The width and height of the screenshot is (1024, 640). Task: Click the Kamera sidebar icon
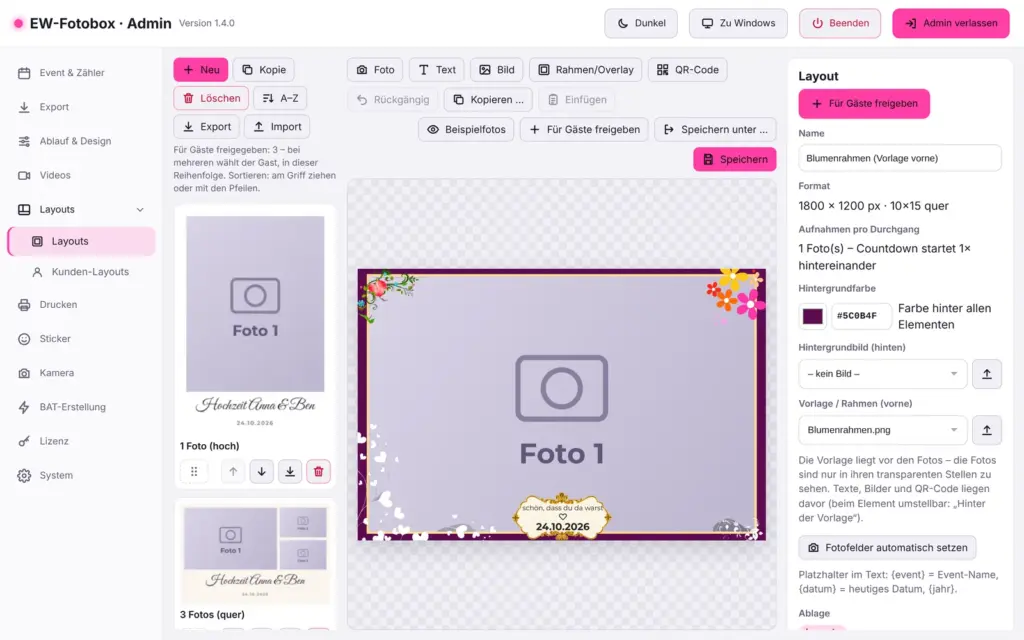24,373
